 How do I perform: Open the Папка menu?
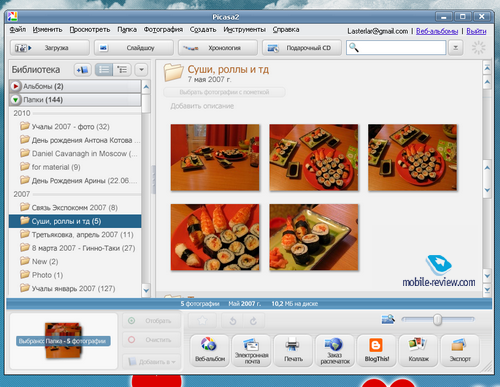click(x=127, y=30)
